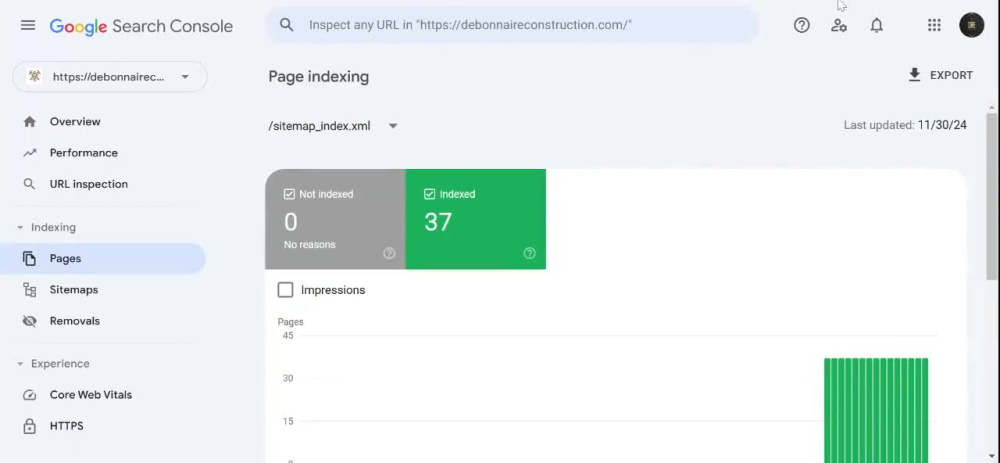This screenshot has height=463, width=1000.
Task: Click the Overview home icon
Action: (29, 122)
